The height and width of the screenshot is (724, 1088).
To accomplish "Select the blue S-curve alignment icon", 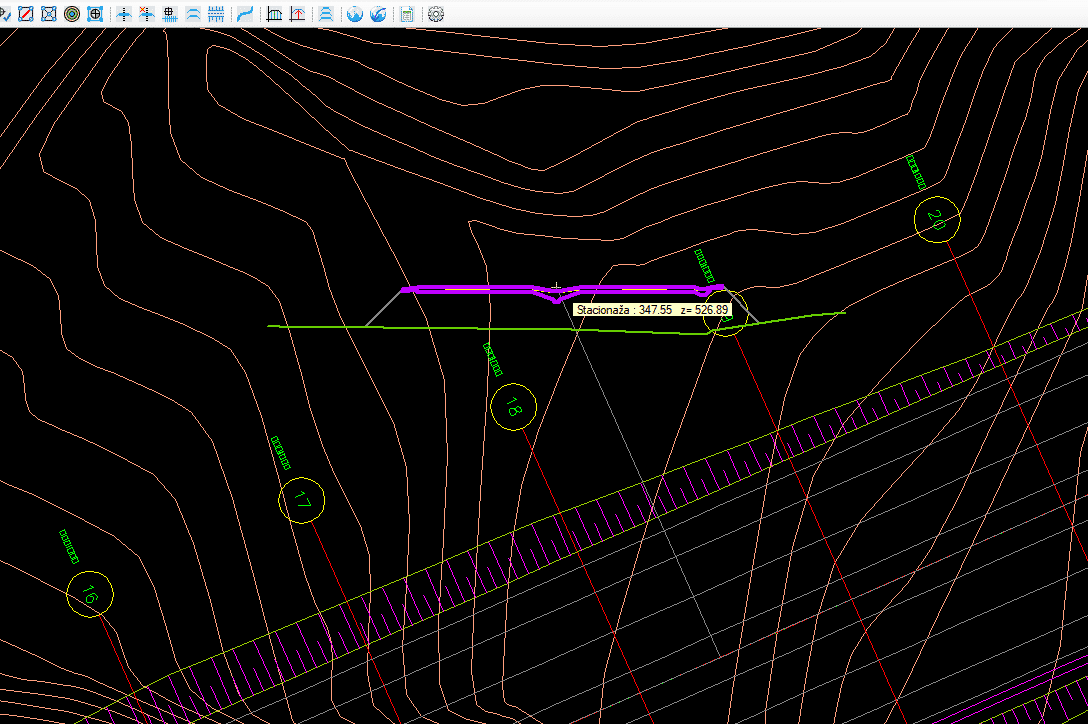I will point(245,14).
